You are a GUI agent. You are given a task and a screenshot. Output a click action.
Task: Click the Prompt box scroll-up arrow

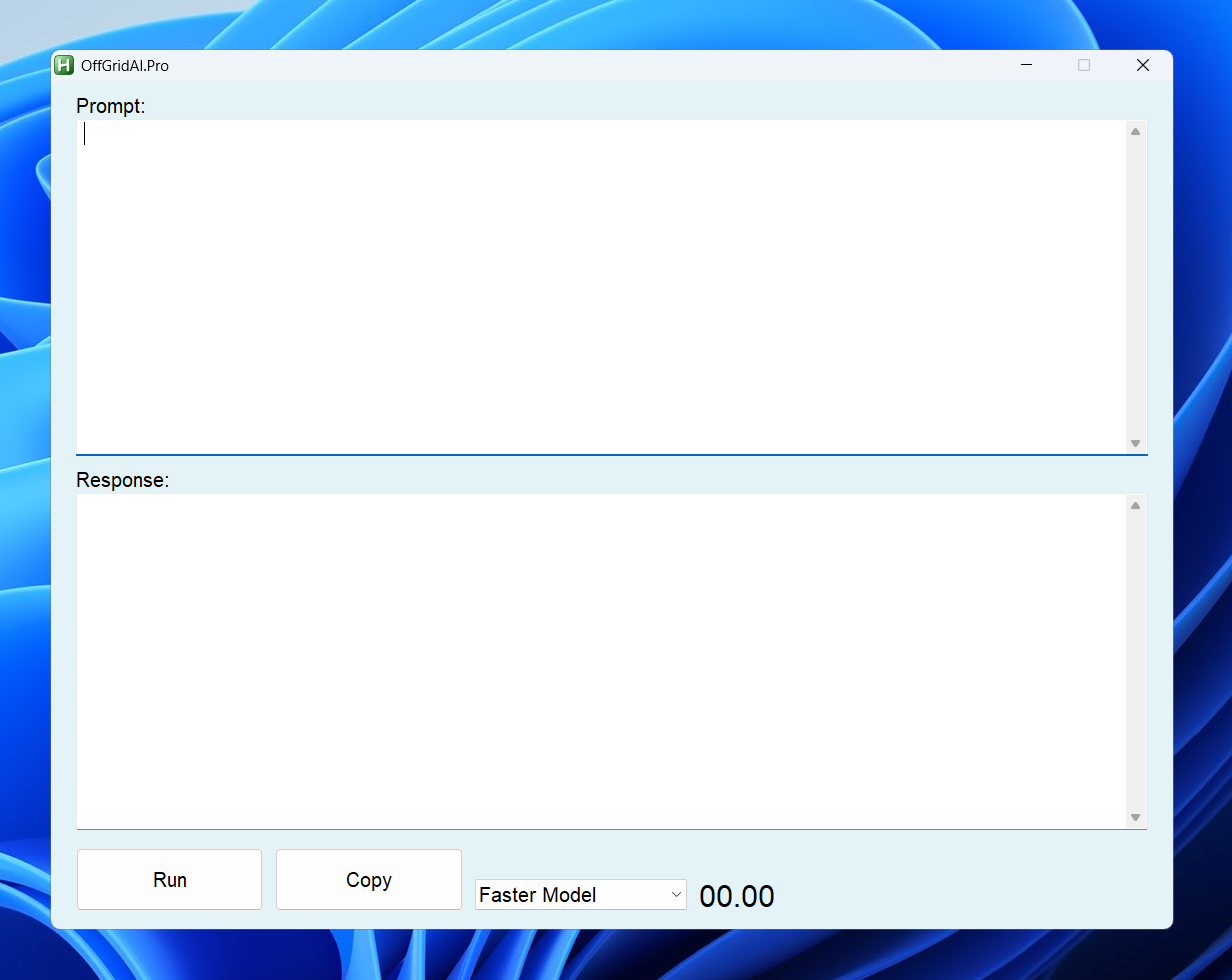click(1135, 131)
